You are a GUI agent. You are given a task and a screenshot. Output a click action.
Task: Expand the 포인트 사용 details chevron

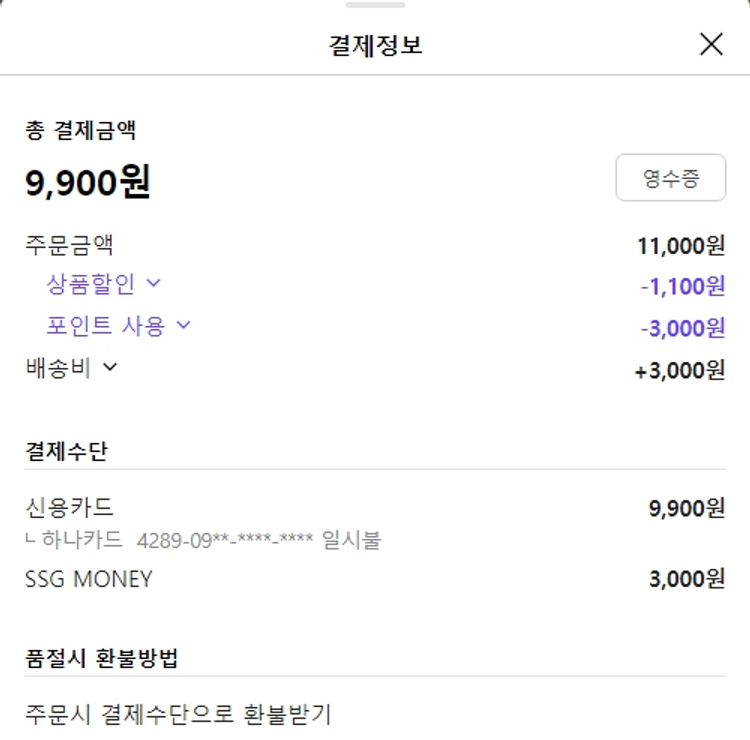coord(183,325)
